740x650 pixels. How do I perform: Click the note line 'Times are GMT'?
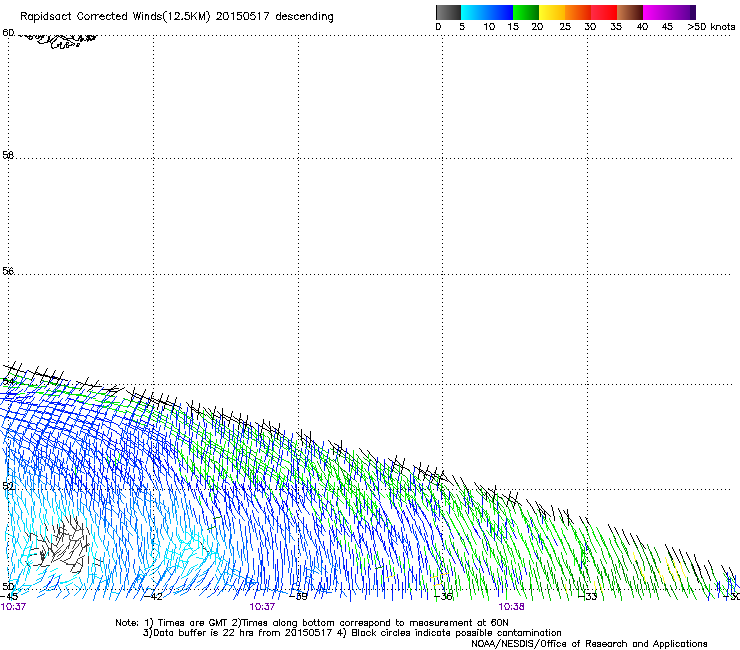(193, 623)
